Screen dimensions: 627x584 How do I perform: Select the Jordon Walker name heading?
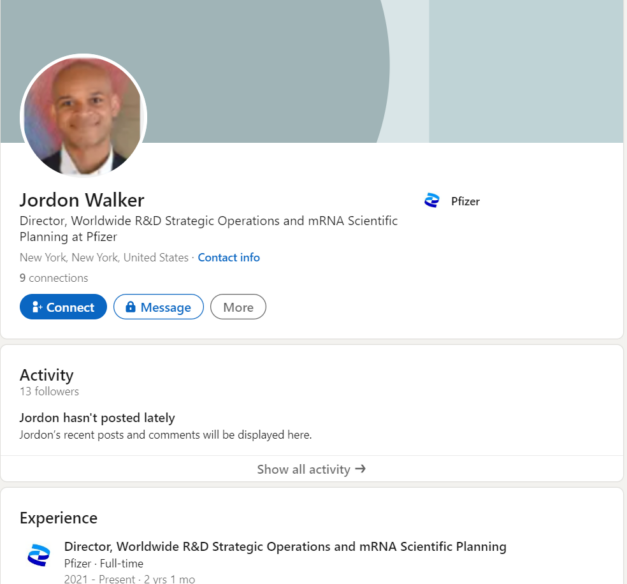point(82,200)
